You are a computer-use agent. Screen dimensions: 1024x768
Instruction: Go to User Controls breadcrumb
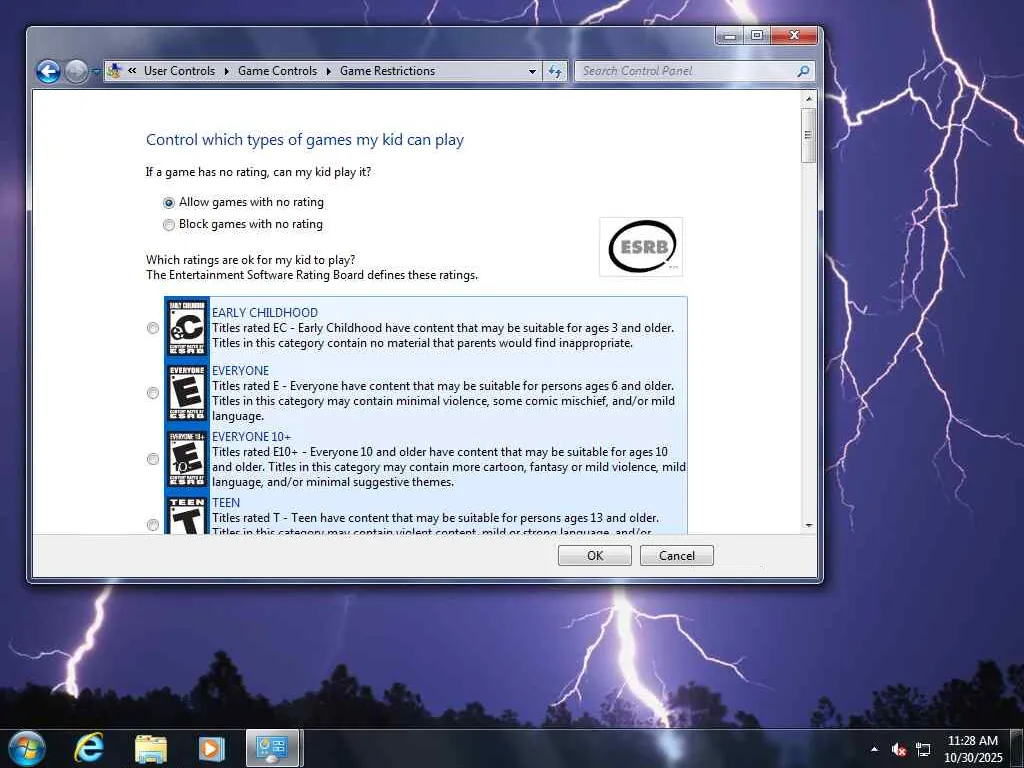179,71
